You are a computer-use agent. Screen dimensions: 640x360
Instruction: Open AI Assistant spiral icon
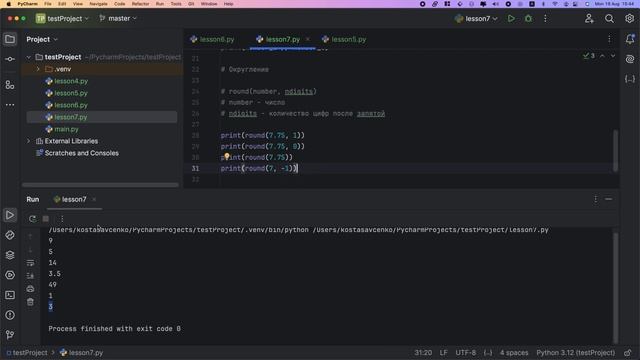point(630,59)
